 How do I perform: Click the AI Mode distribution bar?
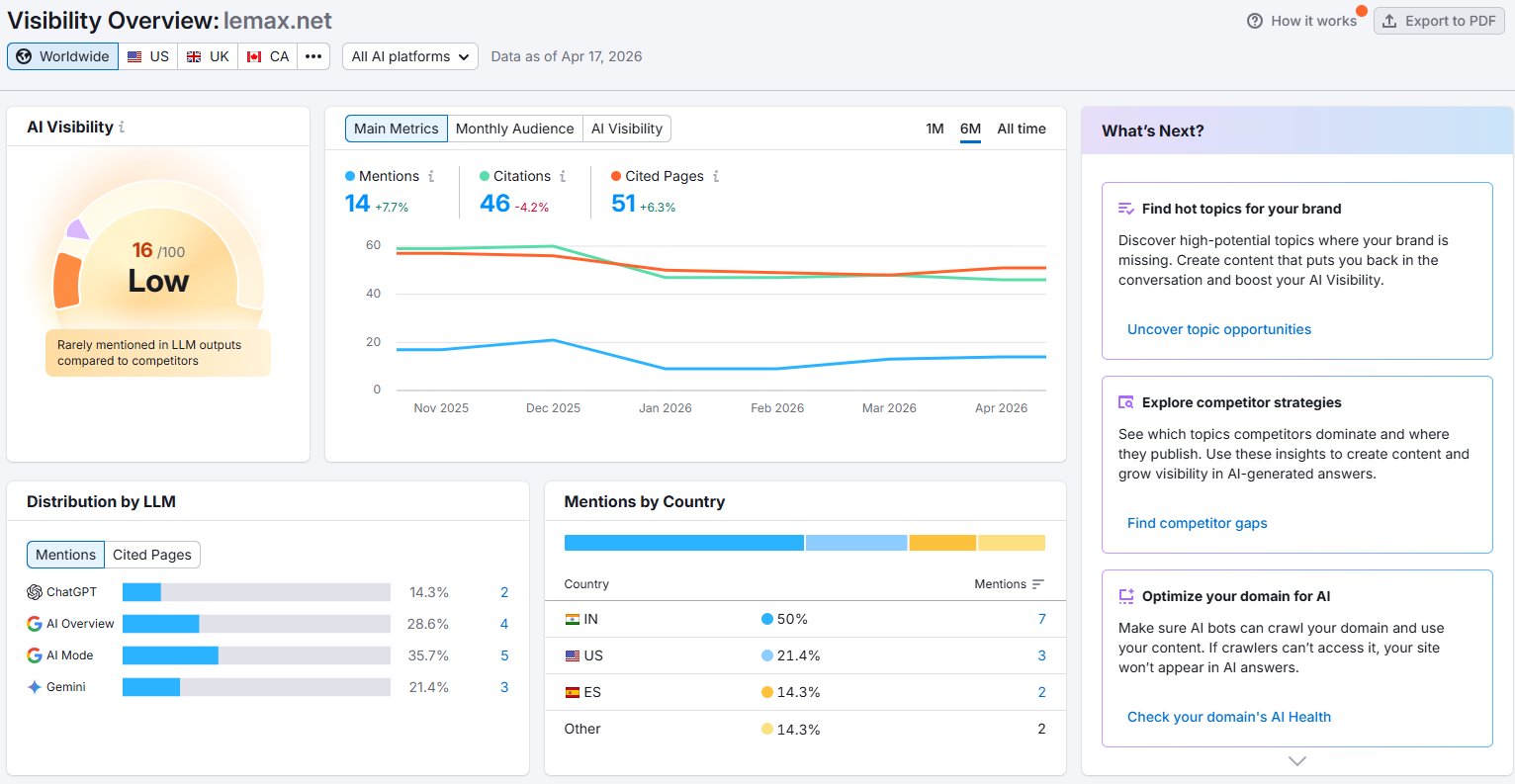pyautogui.click(x=256, y=655)
